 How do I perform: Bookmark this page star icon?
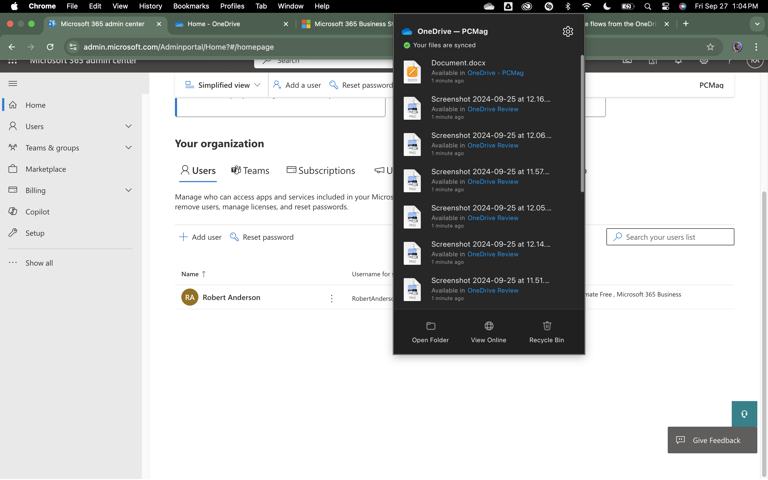click(710, 47)
